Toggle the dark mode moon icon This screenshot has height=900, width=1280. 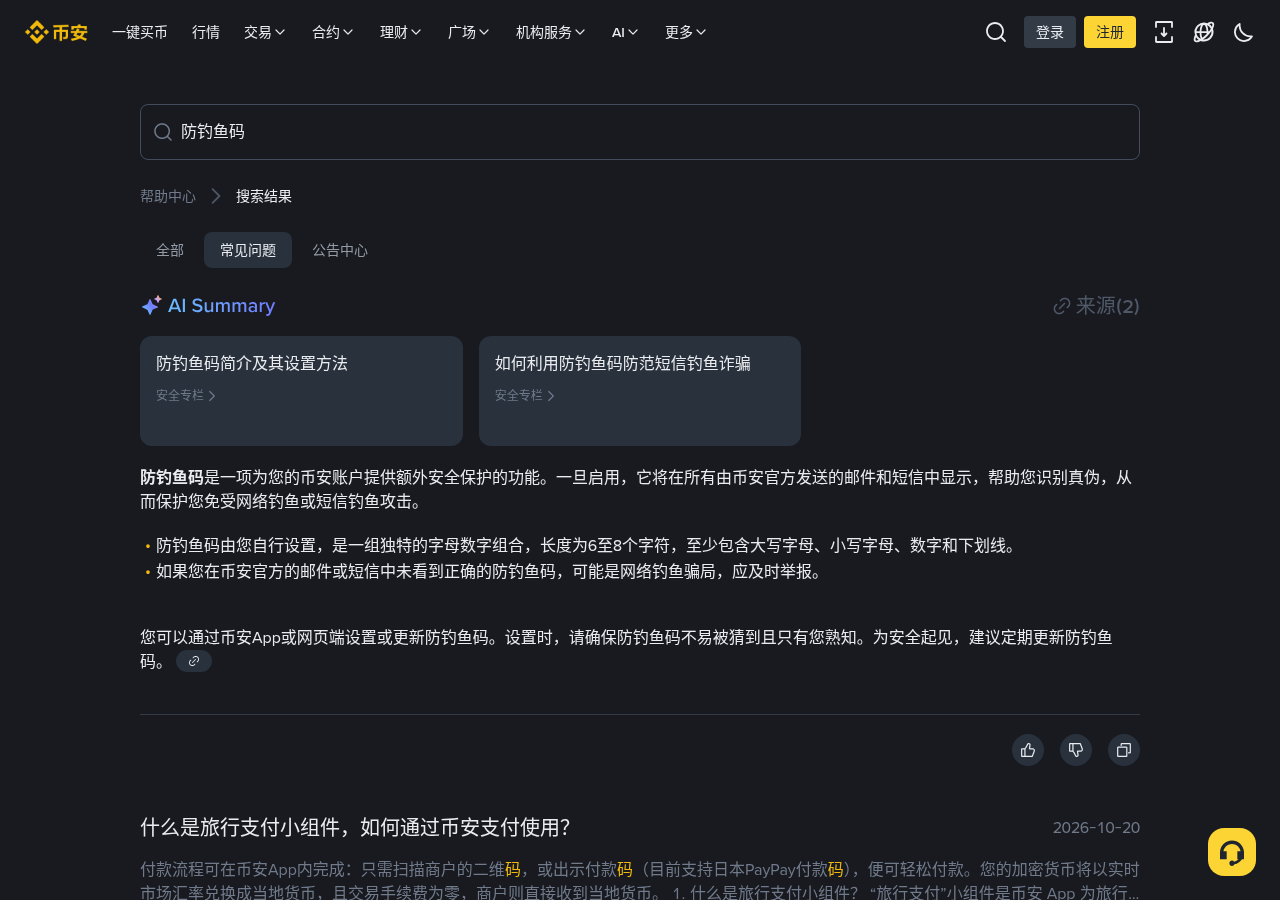pyautogui.click(x=1244, y=32)
